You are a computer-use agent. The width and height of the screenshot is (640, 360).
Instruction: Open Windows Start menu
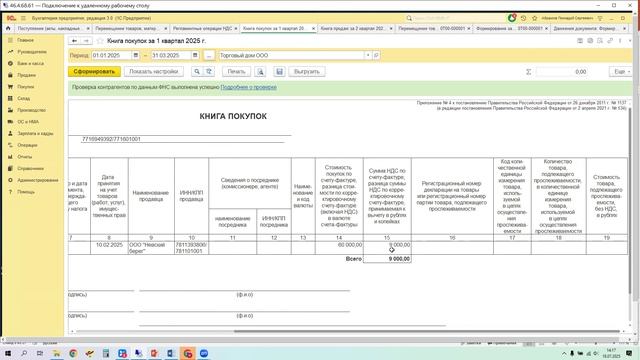(x=8, y=353)
